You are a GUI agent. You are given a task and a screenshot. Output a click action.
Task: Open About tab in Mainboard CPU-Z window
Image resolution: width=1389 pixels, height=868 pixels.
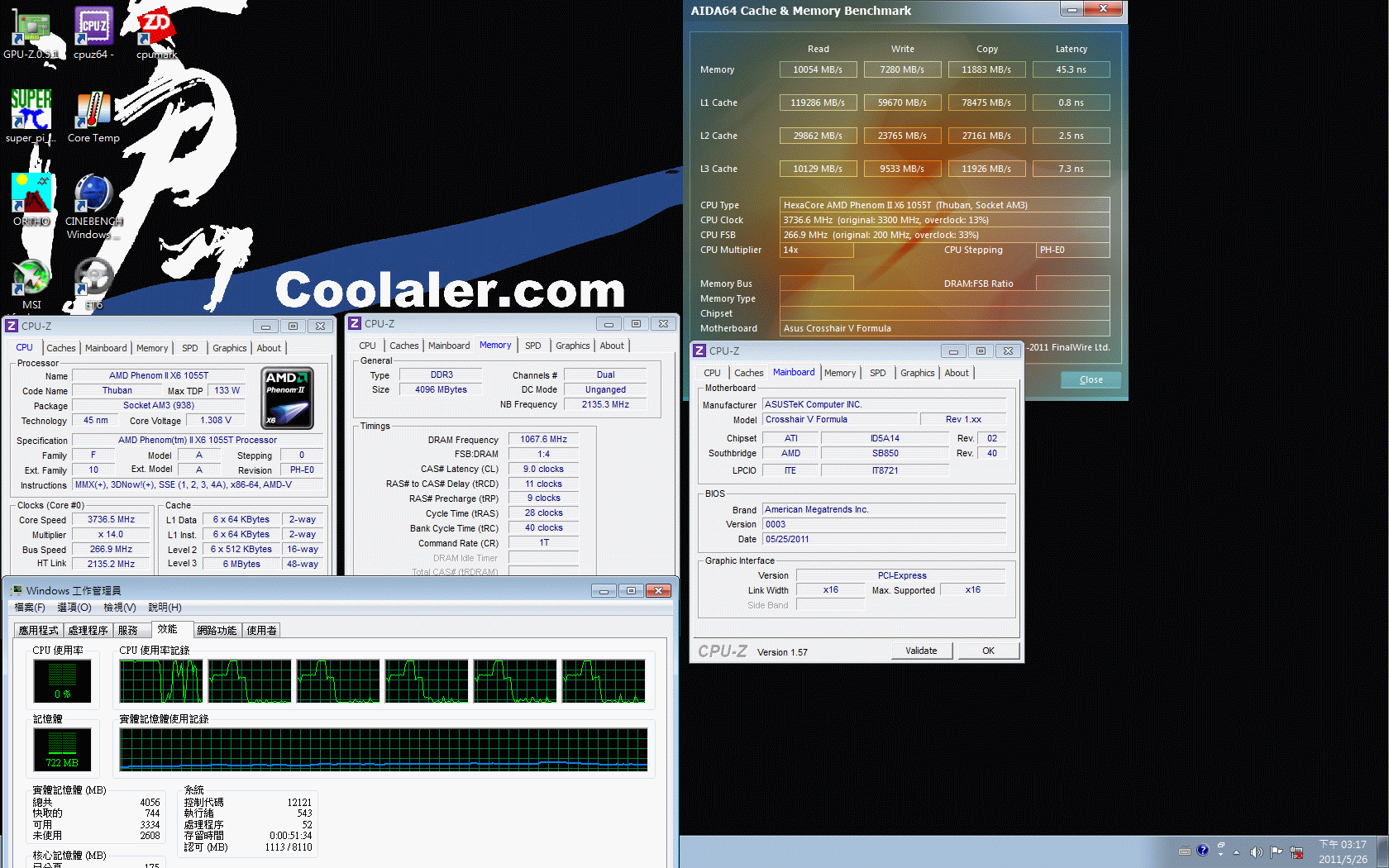957,373
